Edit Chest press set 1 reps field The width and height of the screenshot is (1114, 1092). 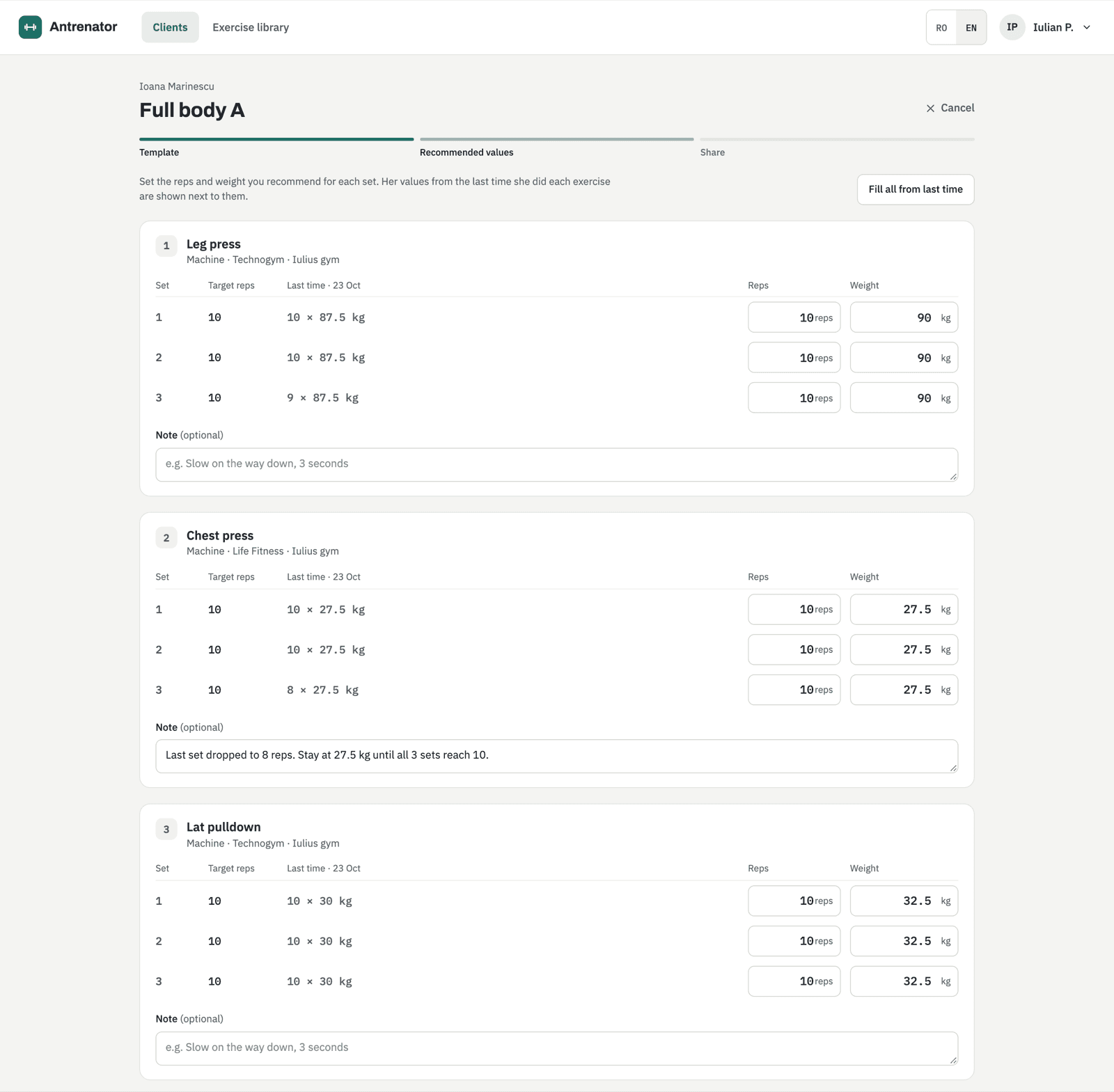(x=794, y=610)
